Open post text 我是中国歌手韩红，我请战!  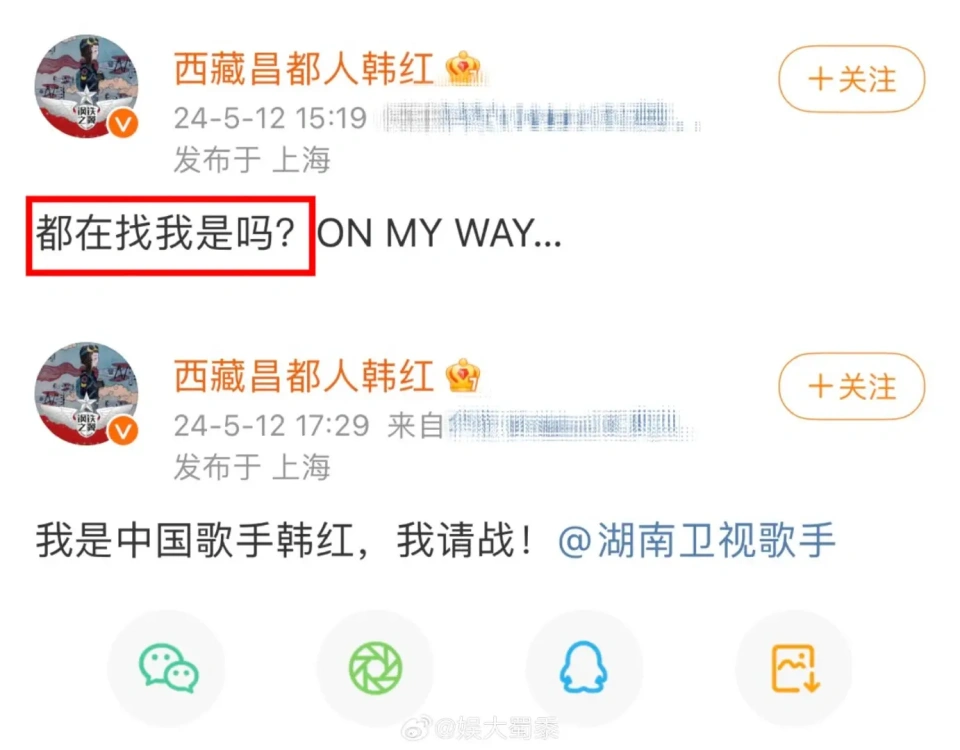pos(285,540)
